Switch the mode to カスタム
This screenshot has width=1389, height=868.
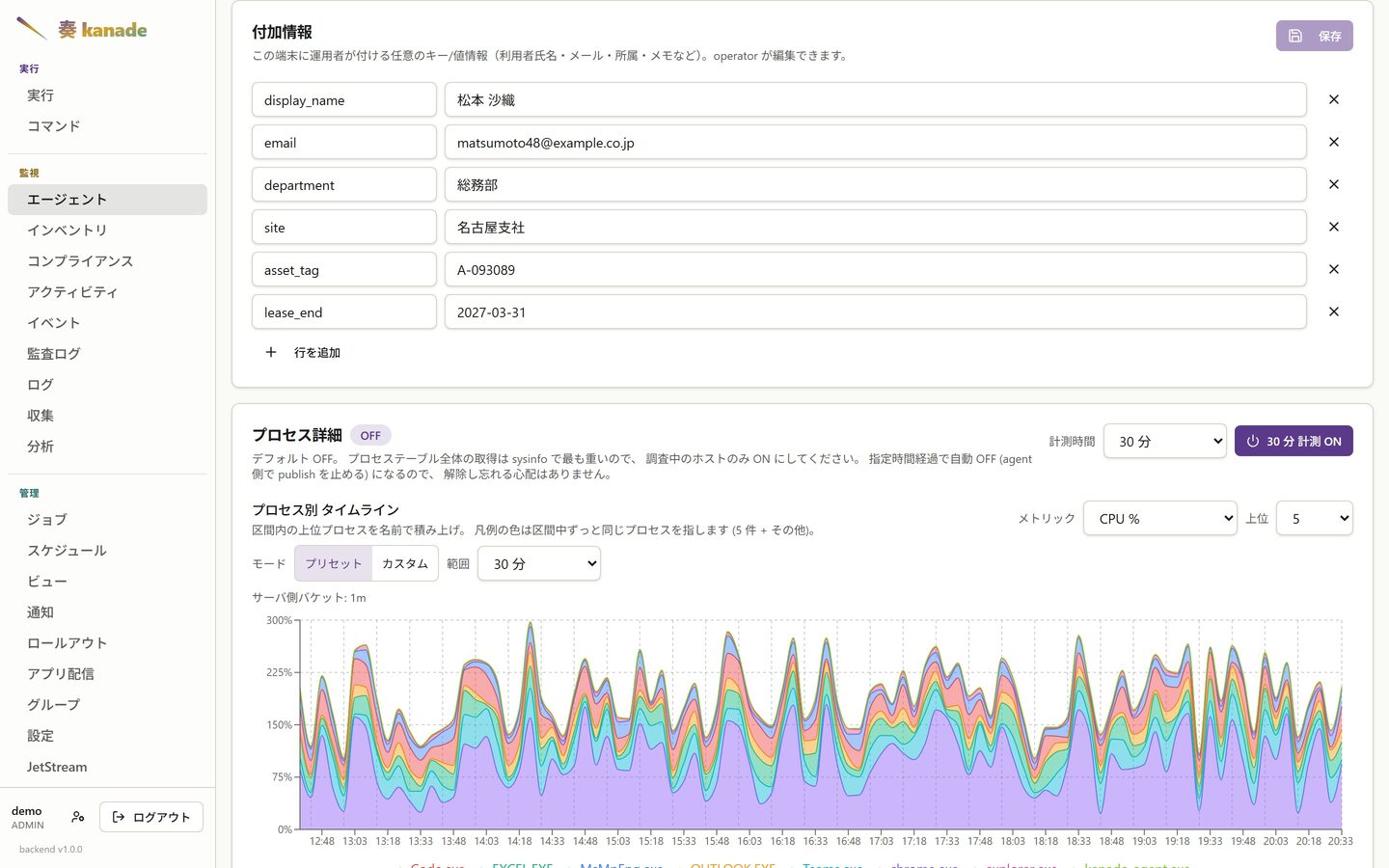(x=405, y=563)
